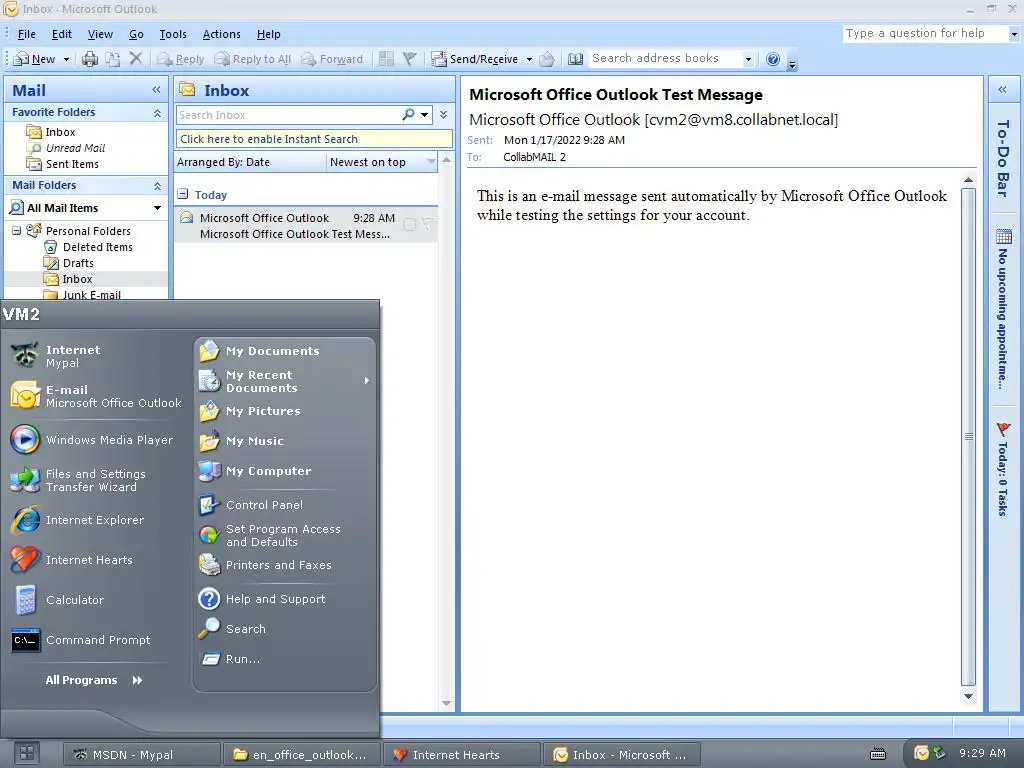The image size is (1024, 768).
Task: Click Newest on top sort header
Action: tap(382, 162)
